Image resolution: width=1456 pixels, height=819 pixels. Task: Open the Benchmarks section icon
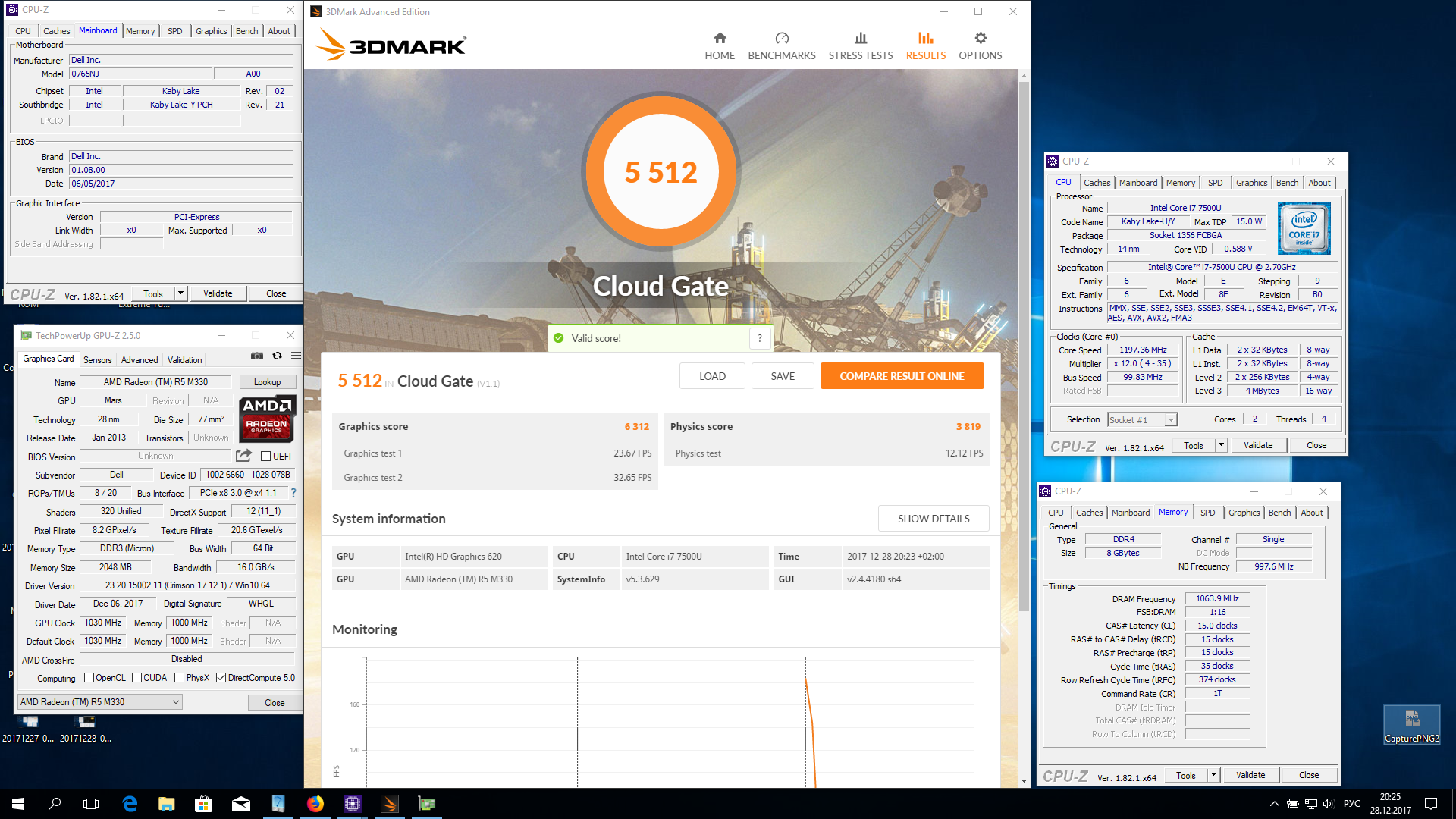coord(782,38)
